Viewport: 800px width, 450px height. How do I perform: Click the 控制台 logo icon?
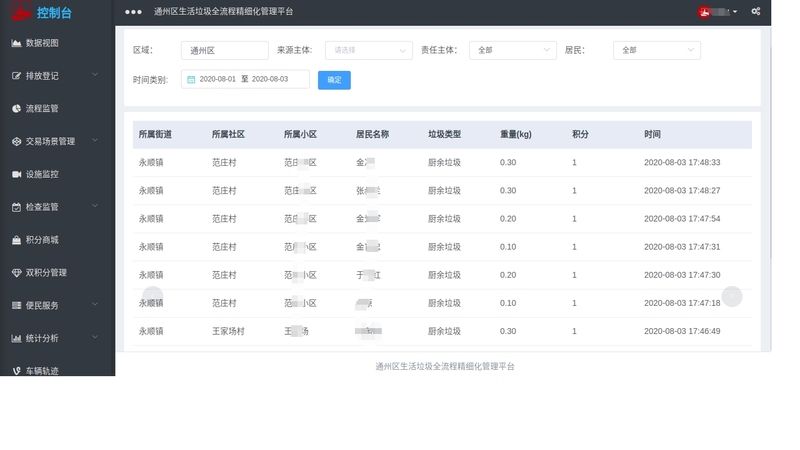pos(20,10)
